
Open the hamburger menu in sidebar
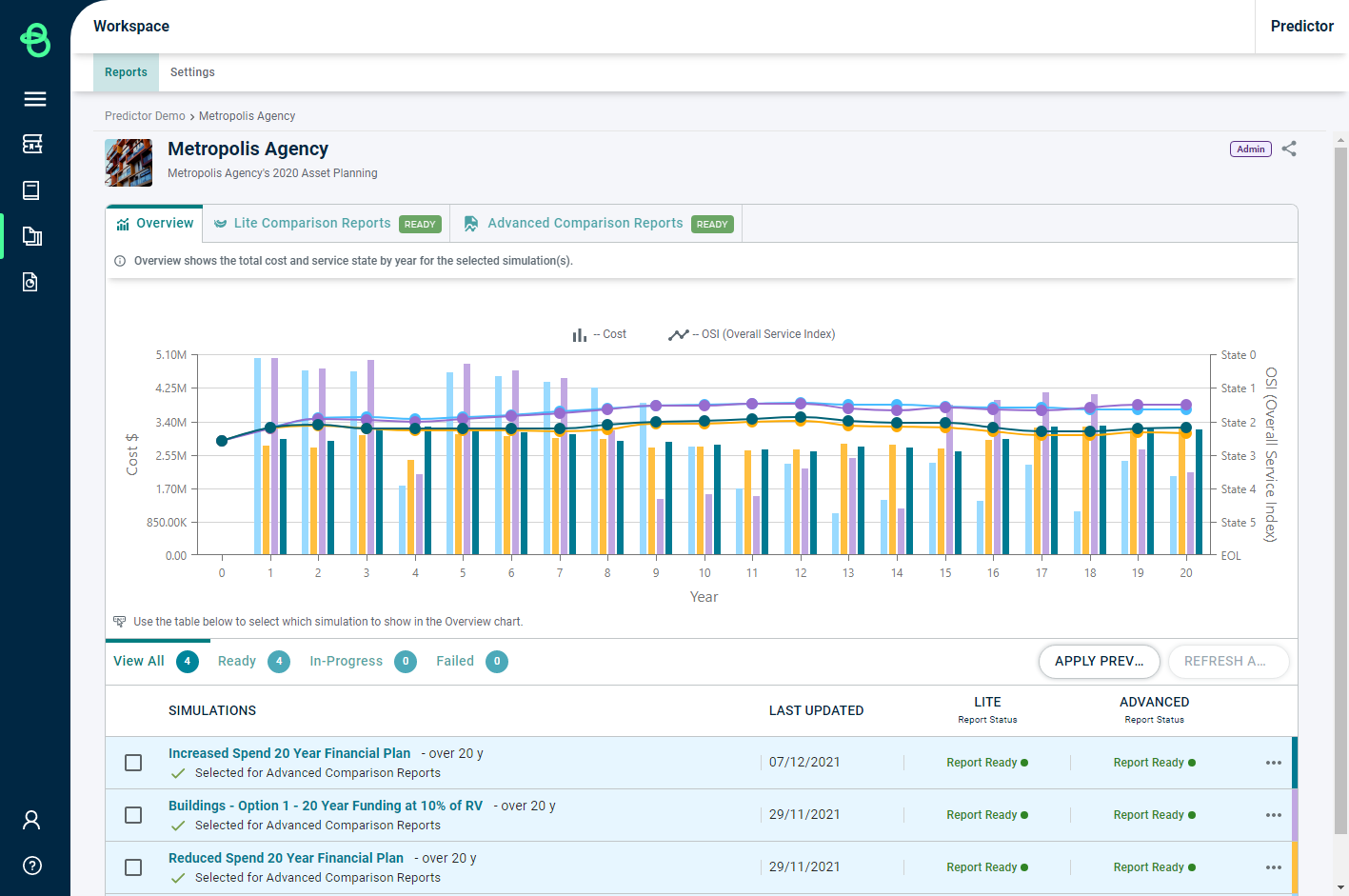pos(35,99)
